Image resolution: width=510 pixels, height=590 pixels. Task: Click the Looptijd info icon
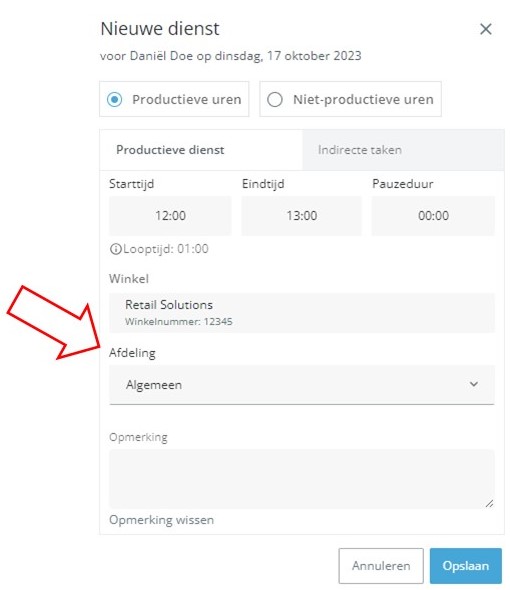116,249
